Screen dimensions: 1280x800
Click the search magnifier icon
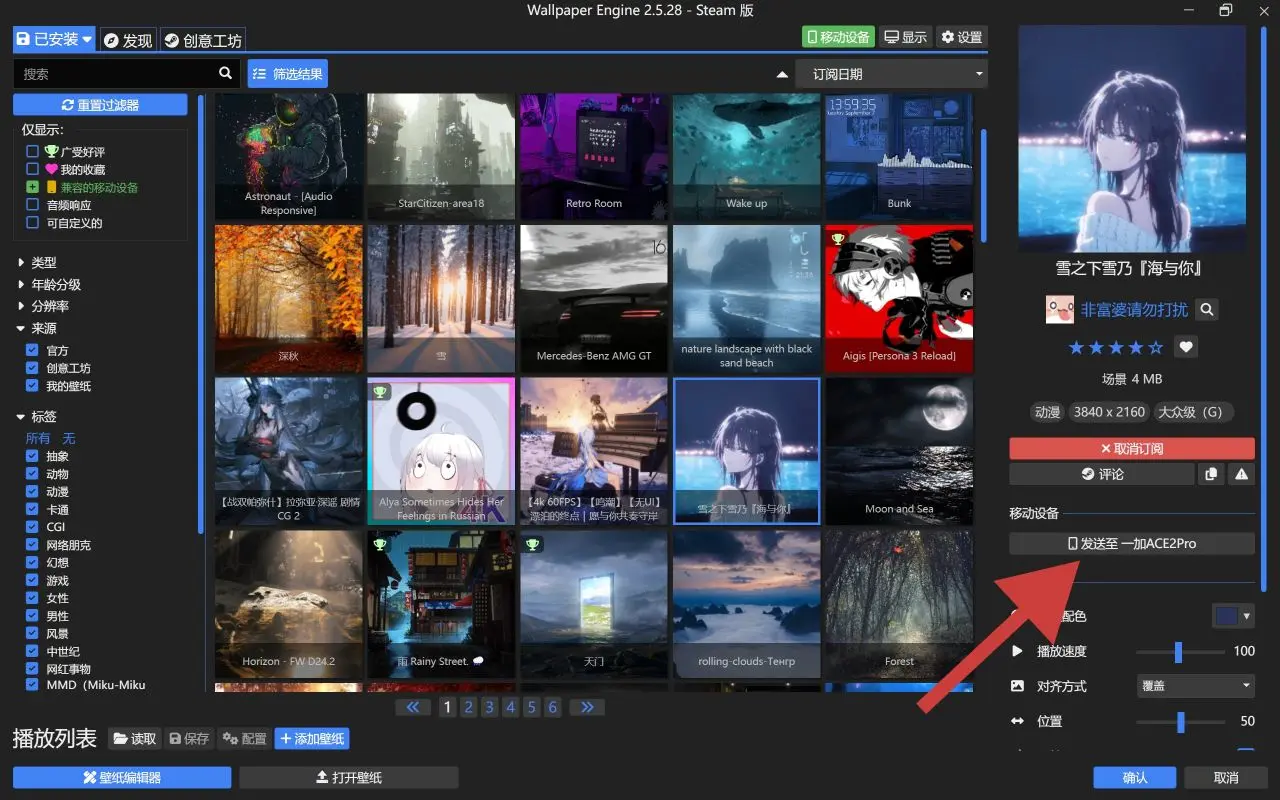coord(225,73)
